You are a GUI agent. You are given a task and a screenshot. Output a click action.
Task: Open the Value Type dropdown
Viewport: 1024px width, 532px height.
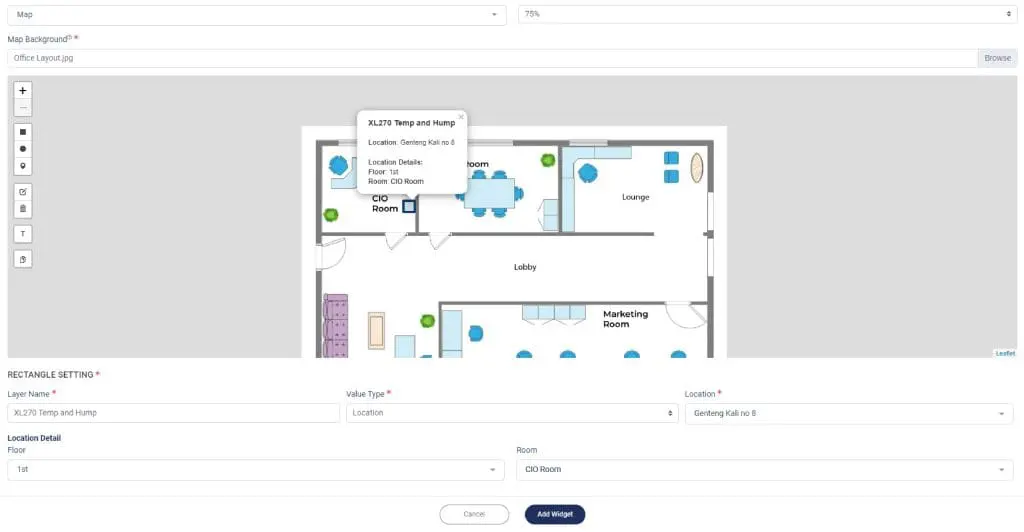[512, 413]
